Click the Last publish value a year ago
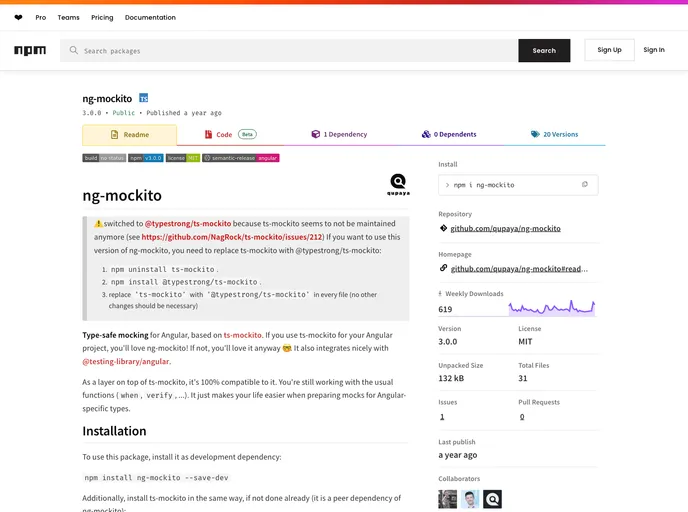 (458, 455)
